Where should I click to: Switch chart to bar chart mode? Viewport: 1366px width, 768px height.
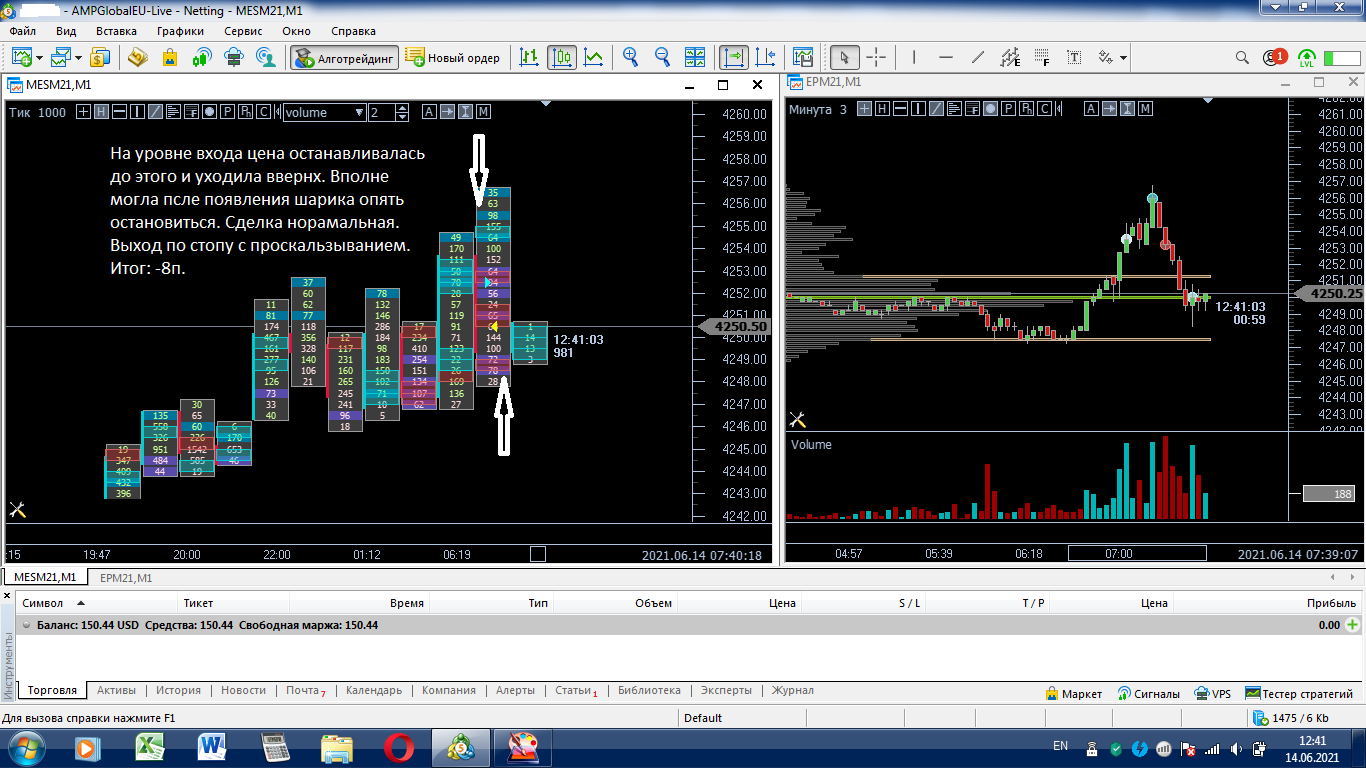(529, 58)
